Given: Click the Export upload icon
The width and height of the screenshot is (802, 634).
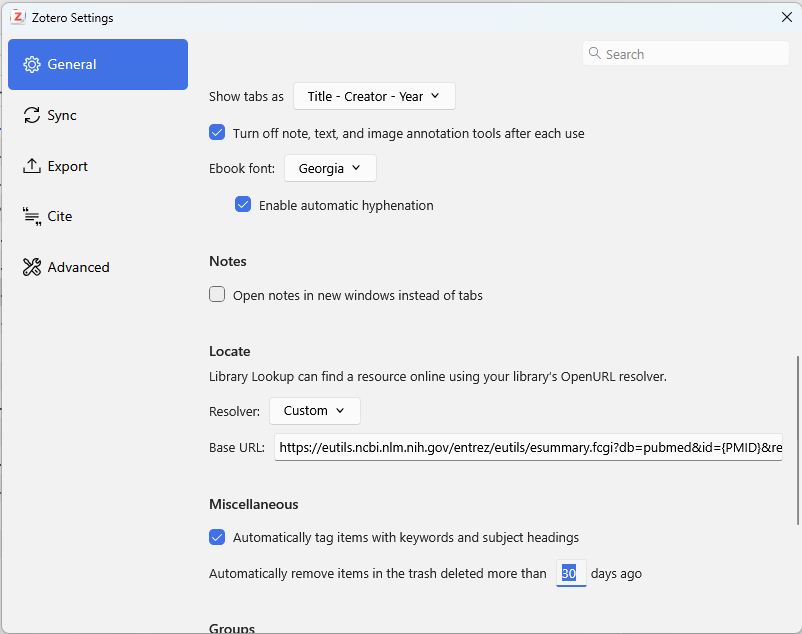Looking at the screenshot, I should (x=32, y=166).
